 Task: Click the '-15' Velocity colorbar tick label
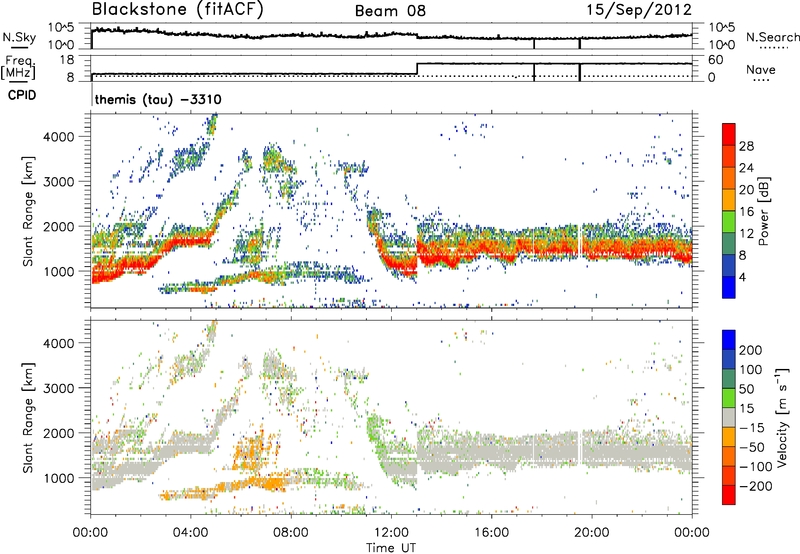752,428
